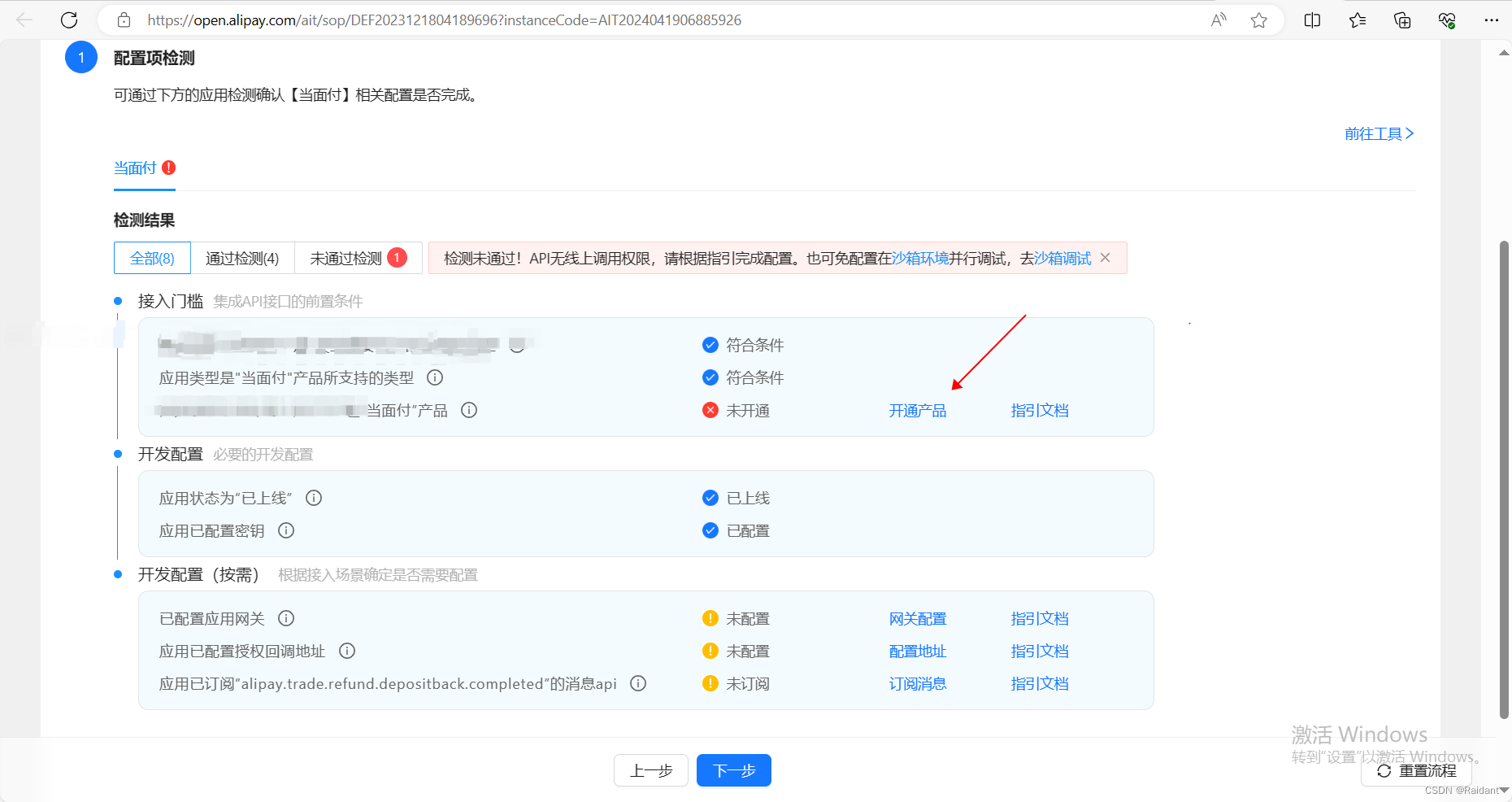Open the 沙箱环境 link in alert
1512x802 pixels.
(920, 258)
